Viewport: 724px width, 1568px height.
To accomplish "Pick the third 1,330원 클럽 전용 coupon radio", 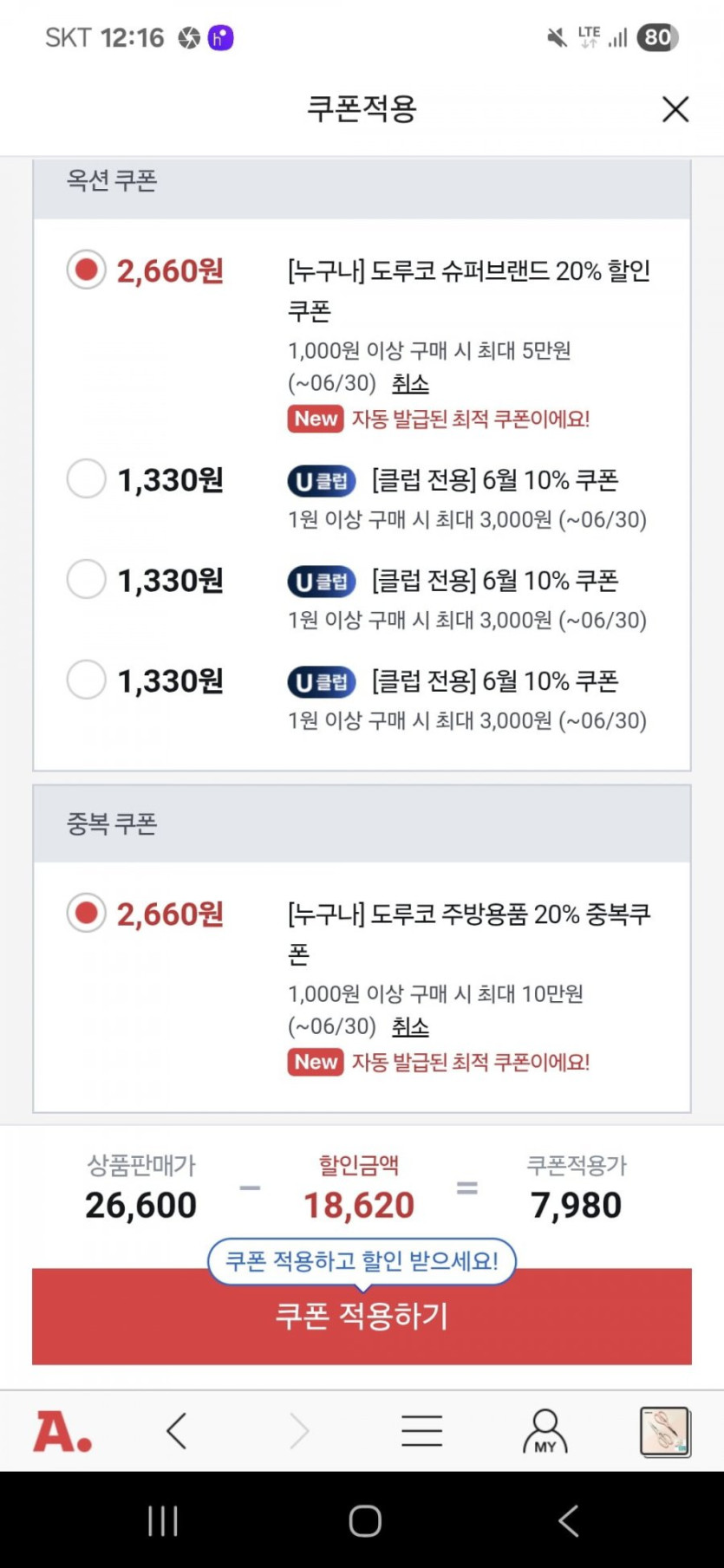I will coord(86,680).
